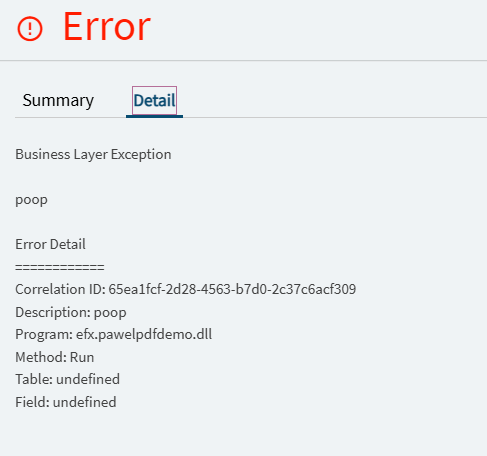
Task: Switch to the Summary tab
Action: pos(58,101)
